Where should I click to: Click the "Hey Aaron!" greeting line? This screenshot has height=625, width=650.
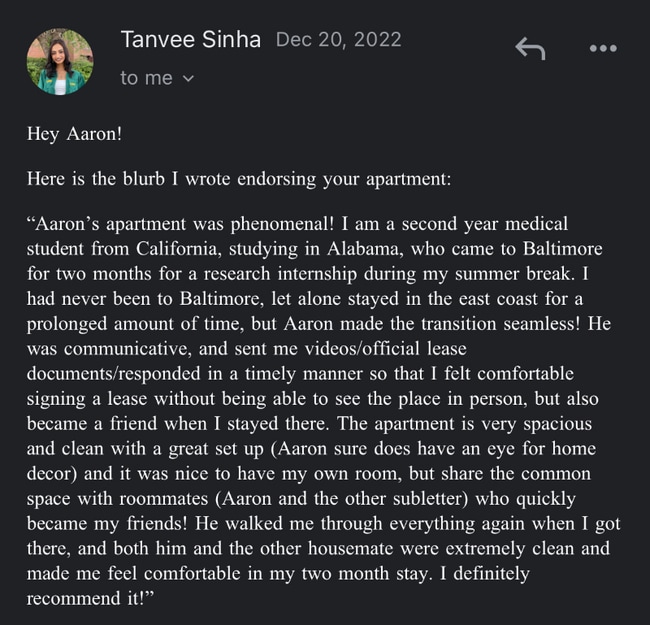[x=74, y=134]
